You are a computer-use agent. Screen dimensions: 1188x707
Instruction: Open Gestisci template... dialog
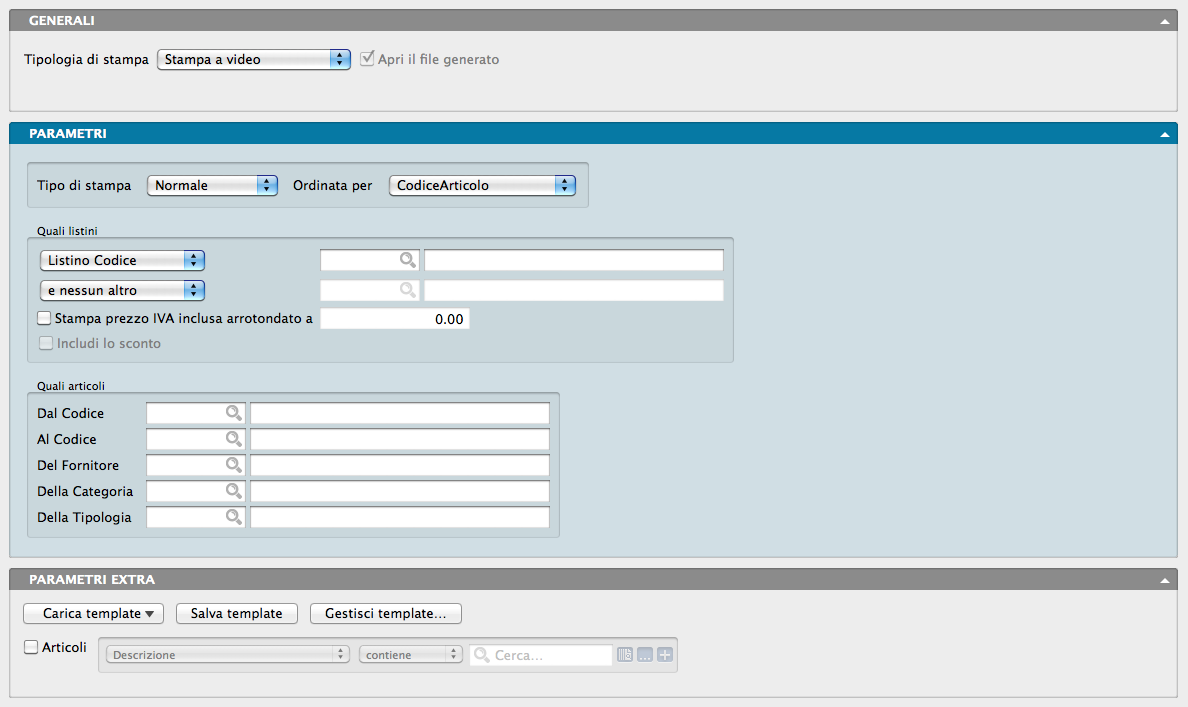point(386,613)
